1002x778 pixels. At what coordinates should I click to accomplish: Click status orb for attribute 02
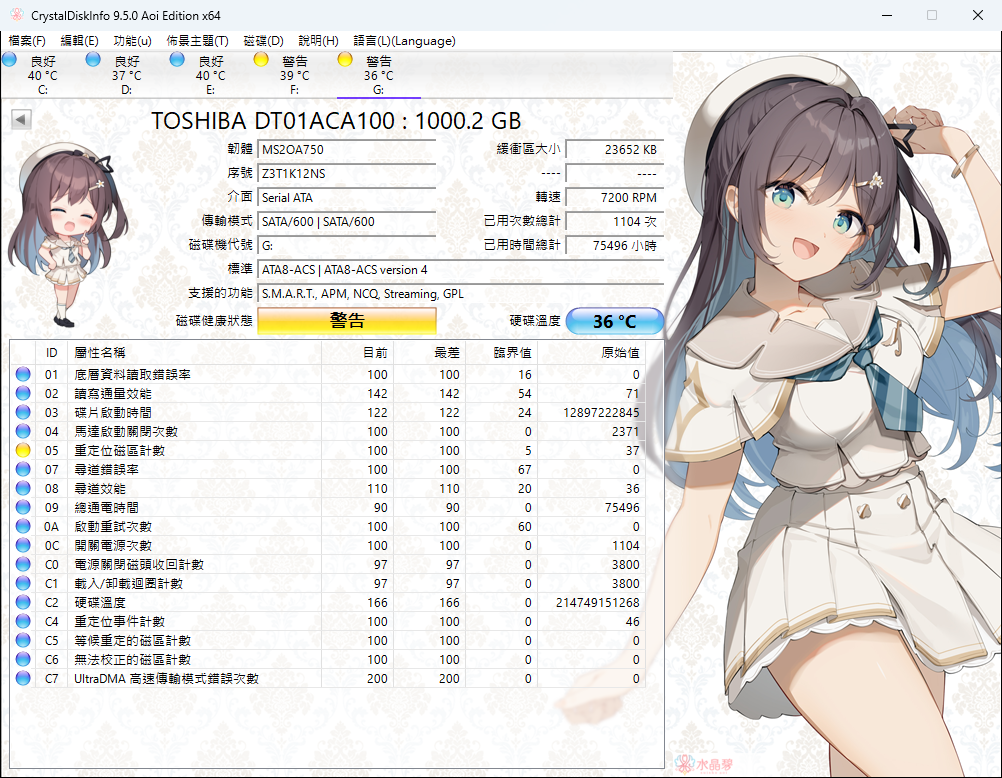tap(23, 393)
